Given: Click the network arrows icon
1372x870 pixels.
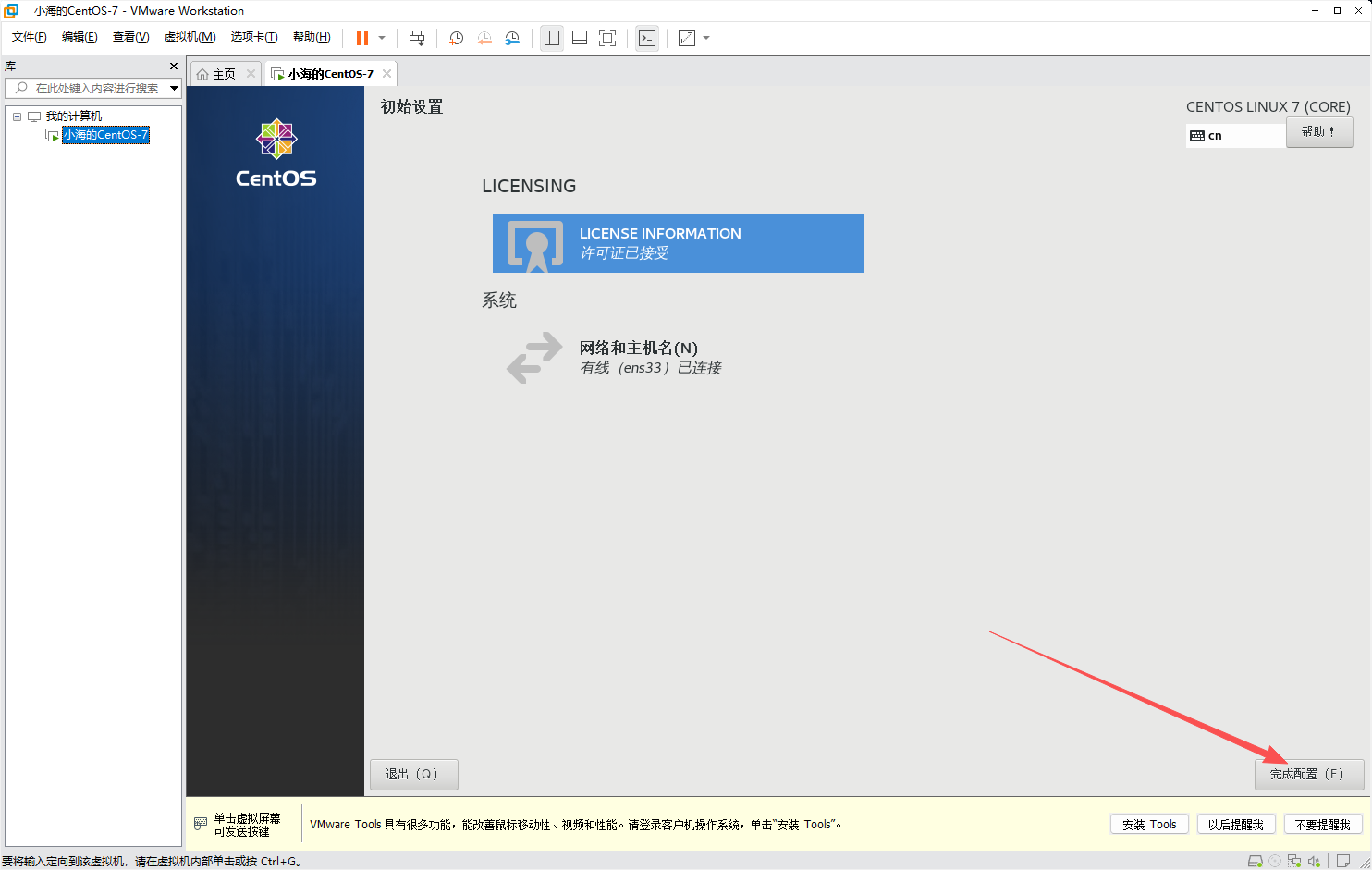Looking at the screenshot, I should coord(534,357).
